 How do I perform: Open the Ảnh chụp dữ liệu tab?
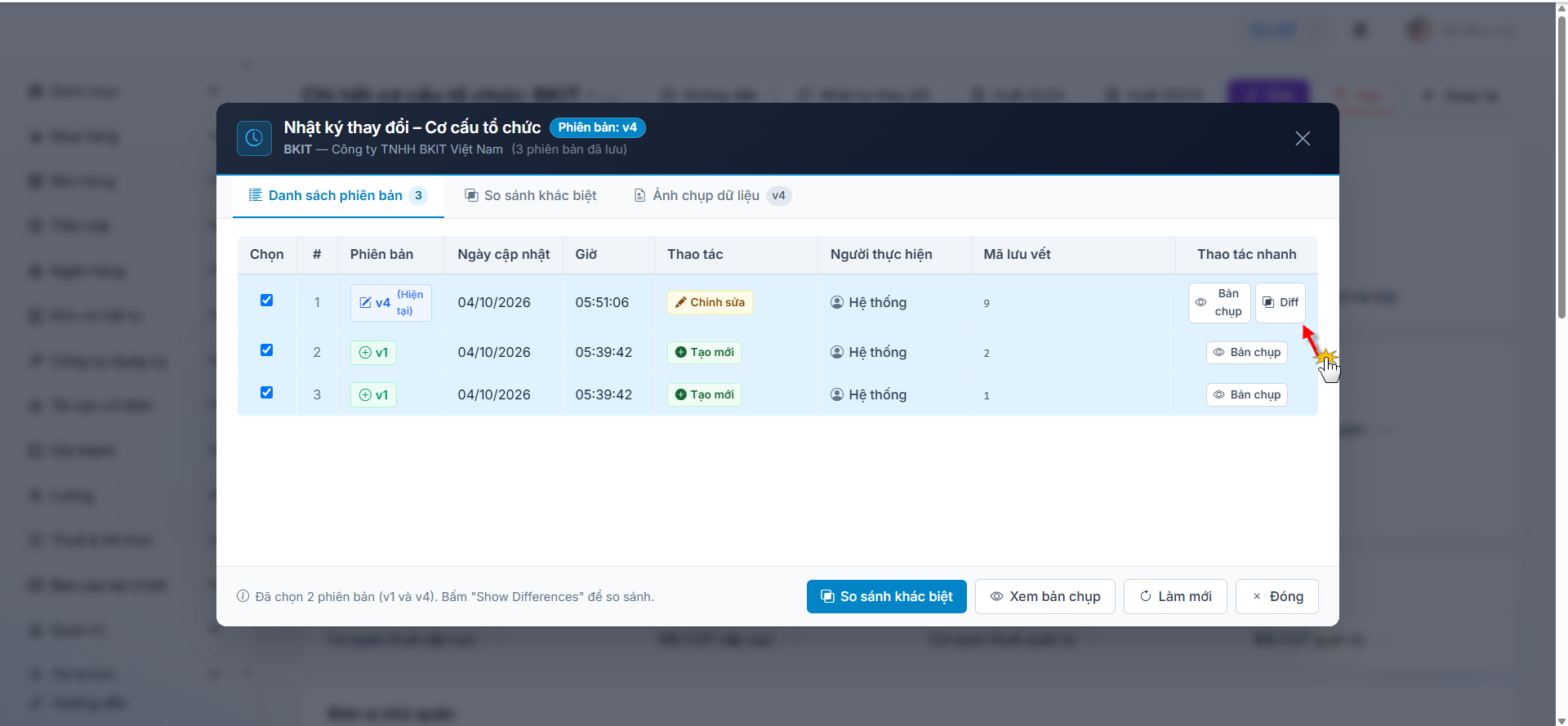click(713, 196)
